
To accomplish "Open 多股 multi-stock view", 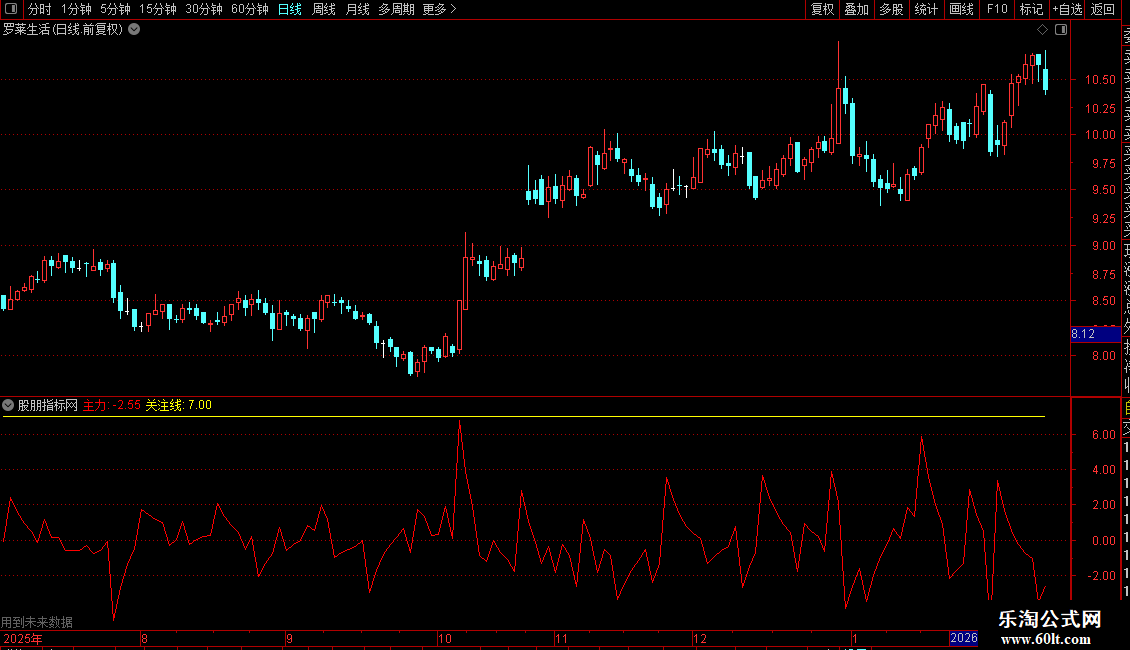I will (891, 9).
